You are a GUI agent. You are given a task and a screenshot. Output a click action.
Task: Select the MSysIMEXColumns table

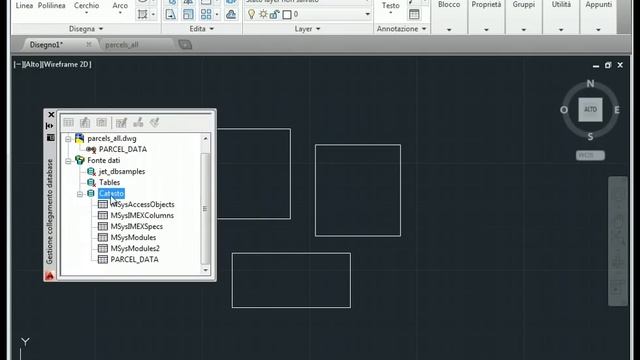[x=142, y=216]
